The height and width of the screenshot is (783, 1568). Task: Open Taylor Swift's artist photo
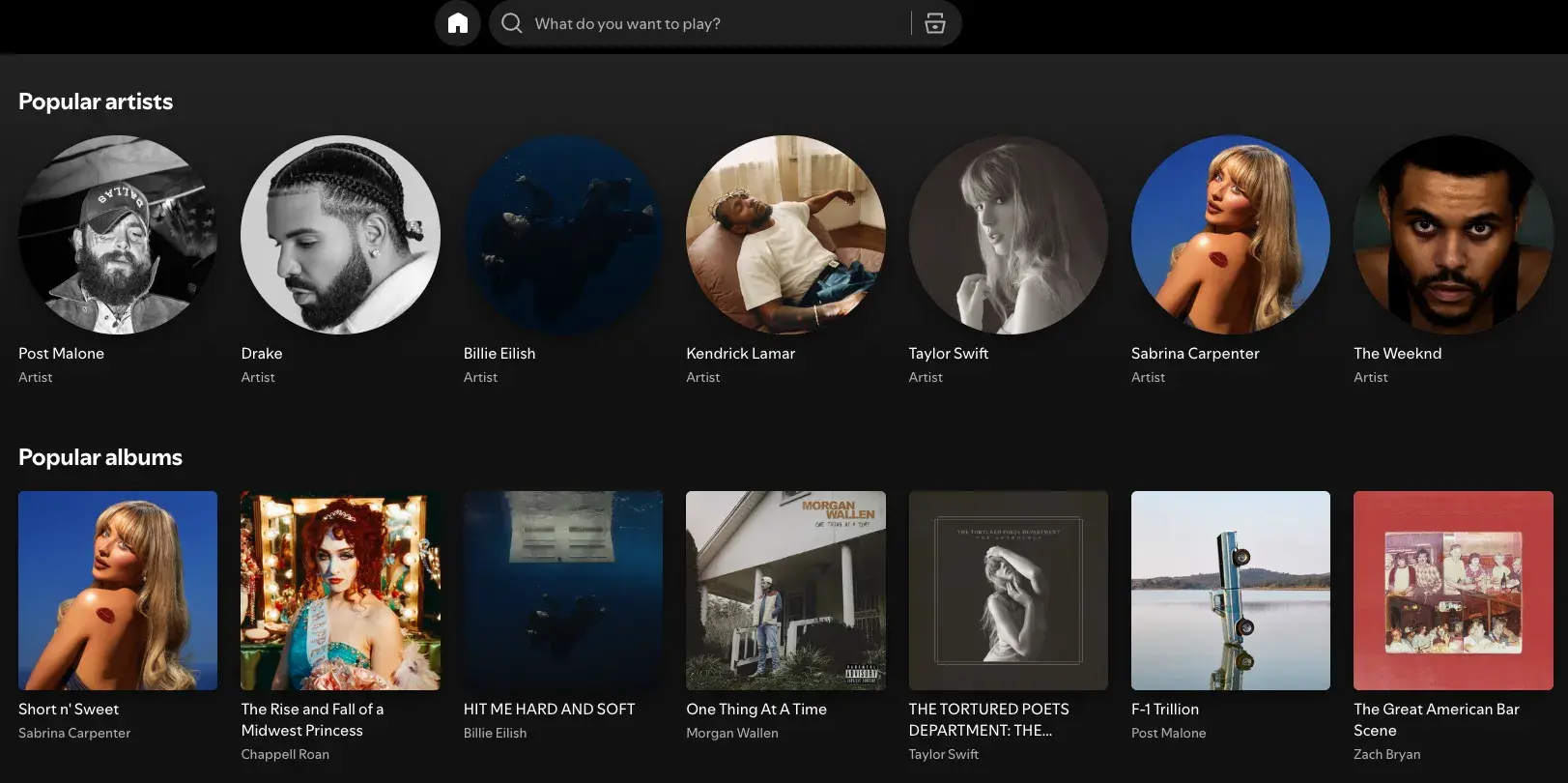(1009, 235)
